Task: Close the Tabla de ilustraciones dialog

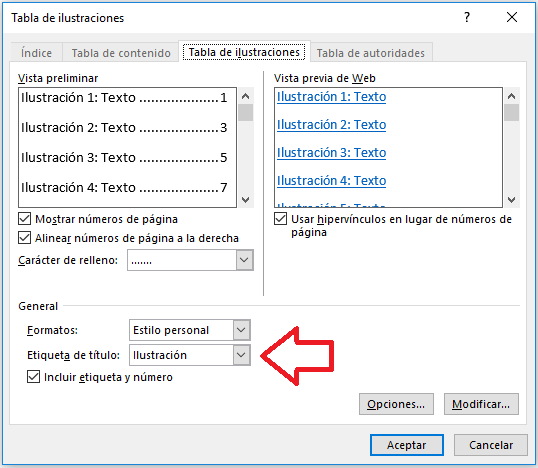Action: pos(512,17)
